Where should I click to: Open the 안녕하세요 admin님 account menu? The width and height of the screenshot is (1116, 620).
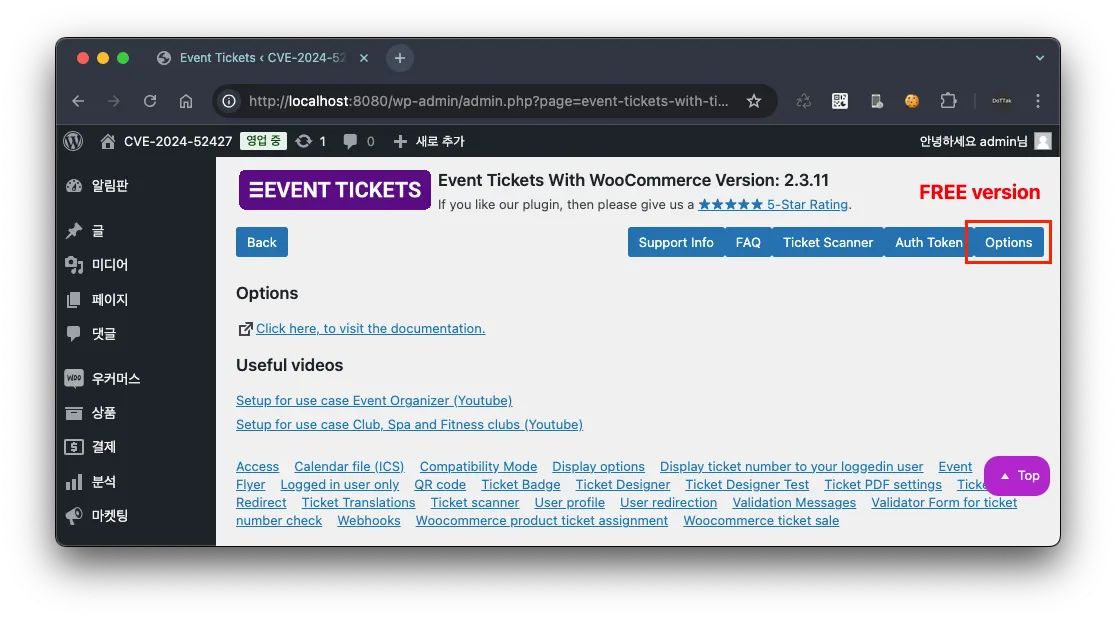(x=985, y=141)
